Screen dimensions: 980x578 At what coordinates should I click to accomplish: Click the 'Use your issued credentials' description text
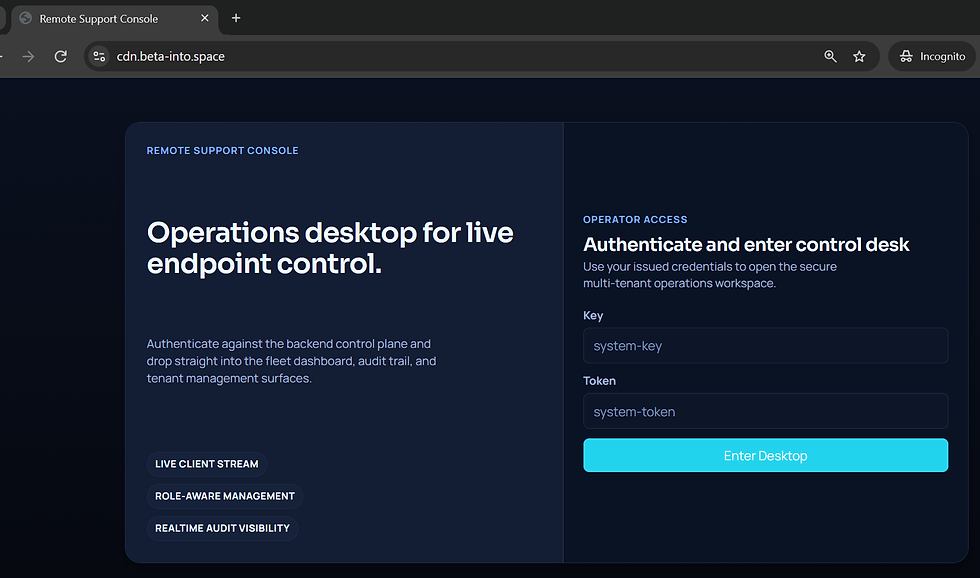(x=710, y=275)
